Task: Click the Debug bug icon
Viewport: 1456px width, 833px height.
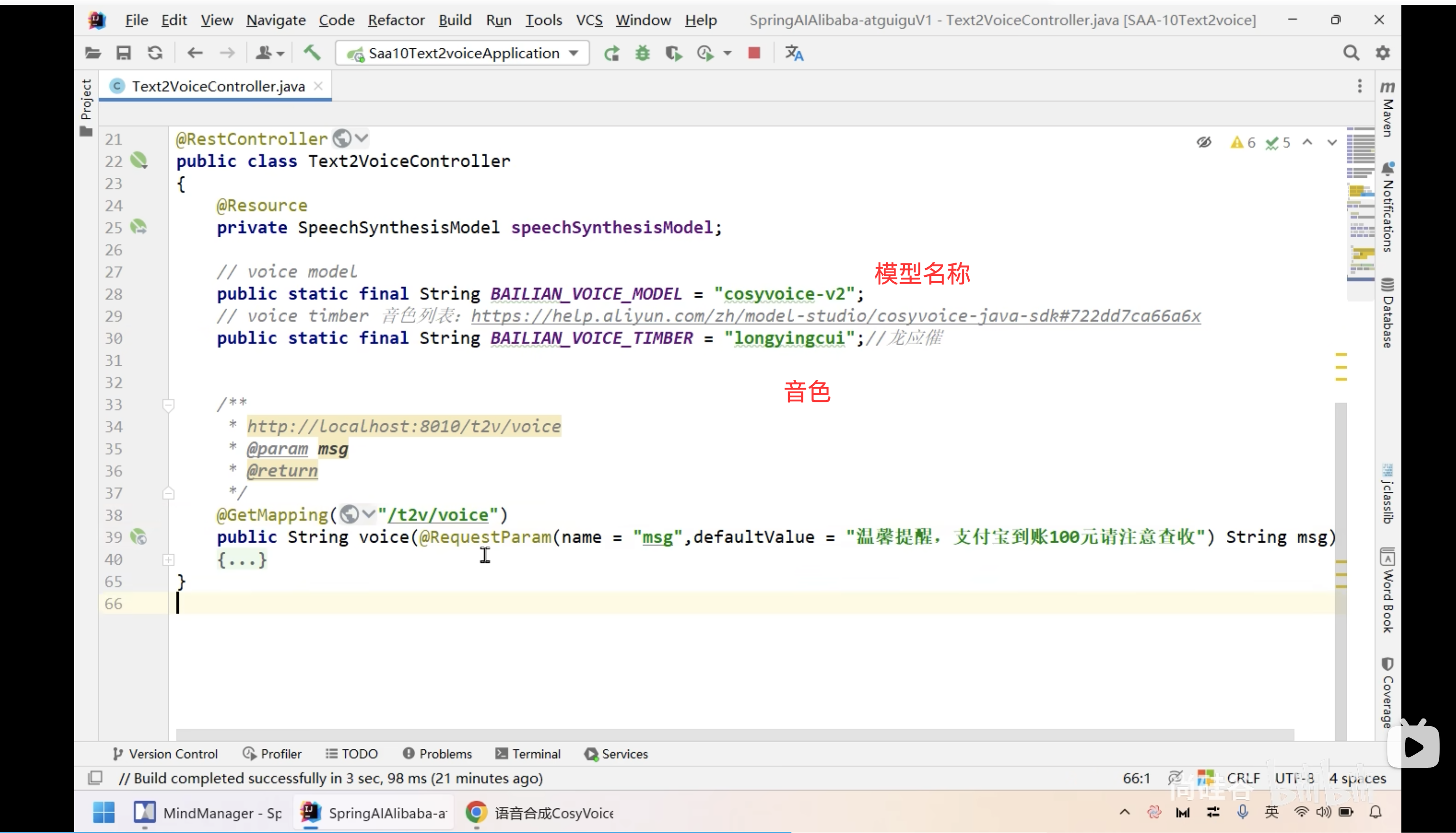Action: click(642, 53)
